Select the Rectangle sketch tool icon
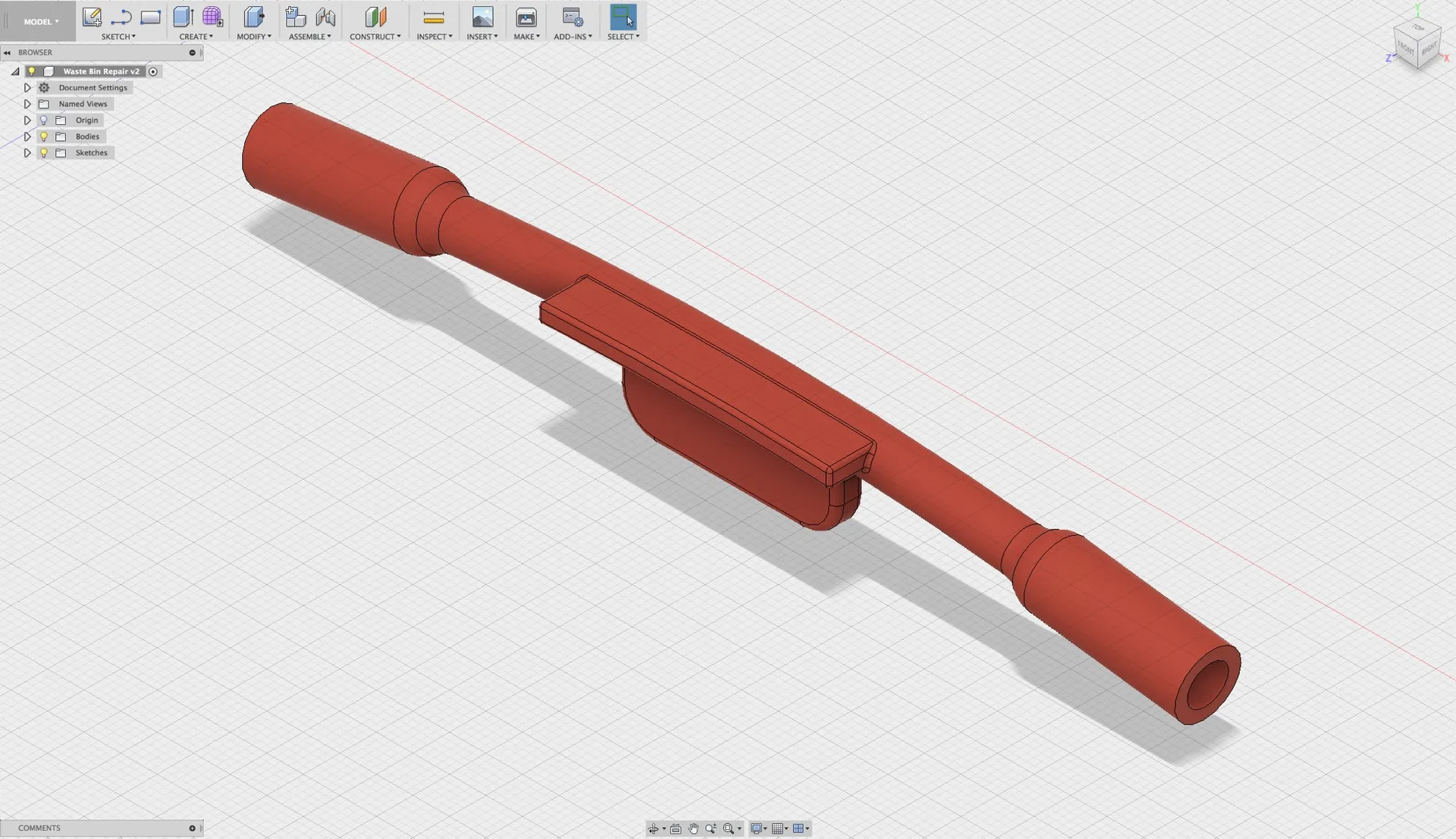The width and height of the screenshot is (1456, 839). (150, 17)
